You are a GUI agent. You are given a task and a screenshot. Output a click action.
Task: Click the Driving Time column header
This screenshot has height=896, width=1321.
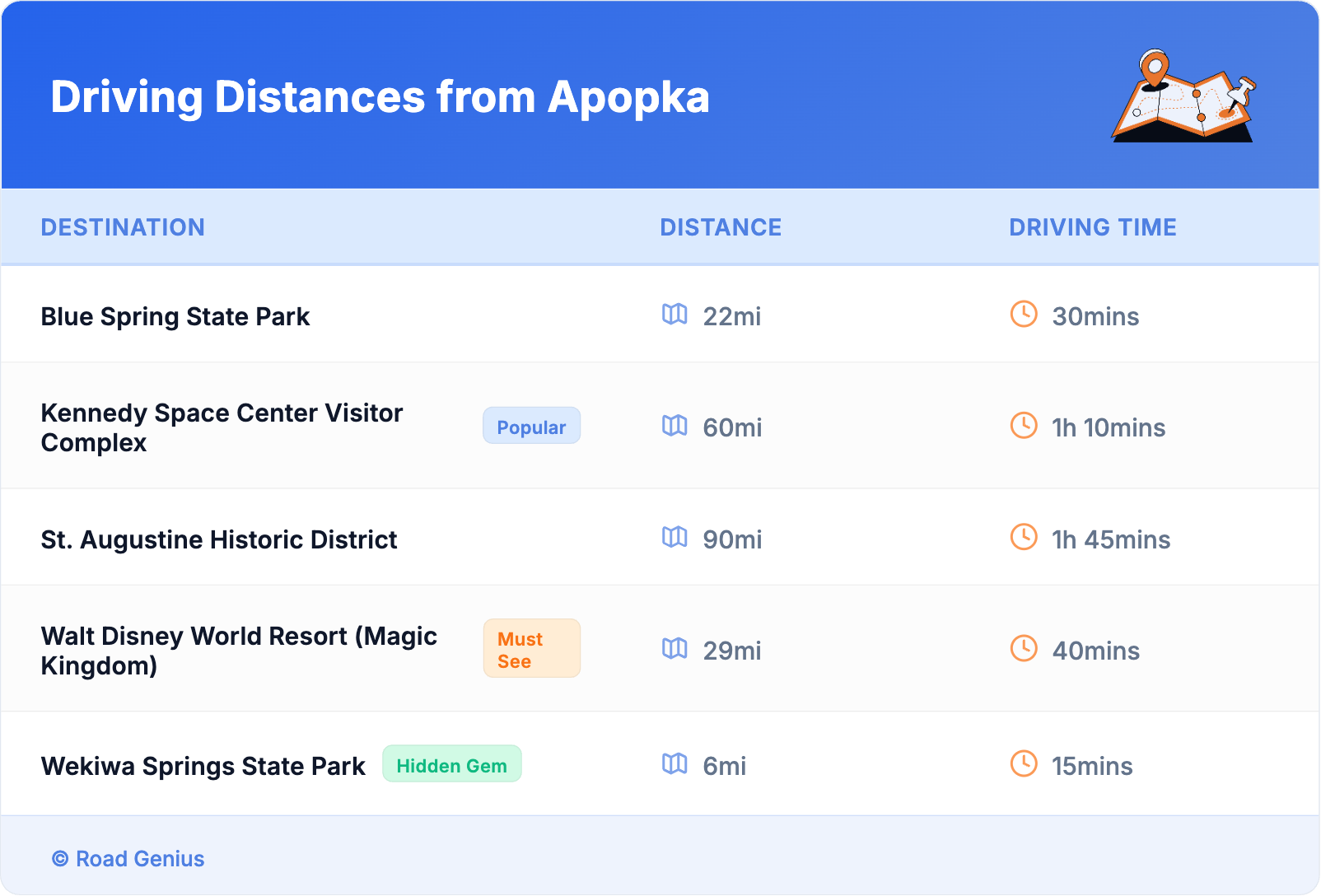[x=1092, y=227]
